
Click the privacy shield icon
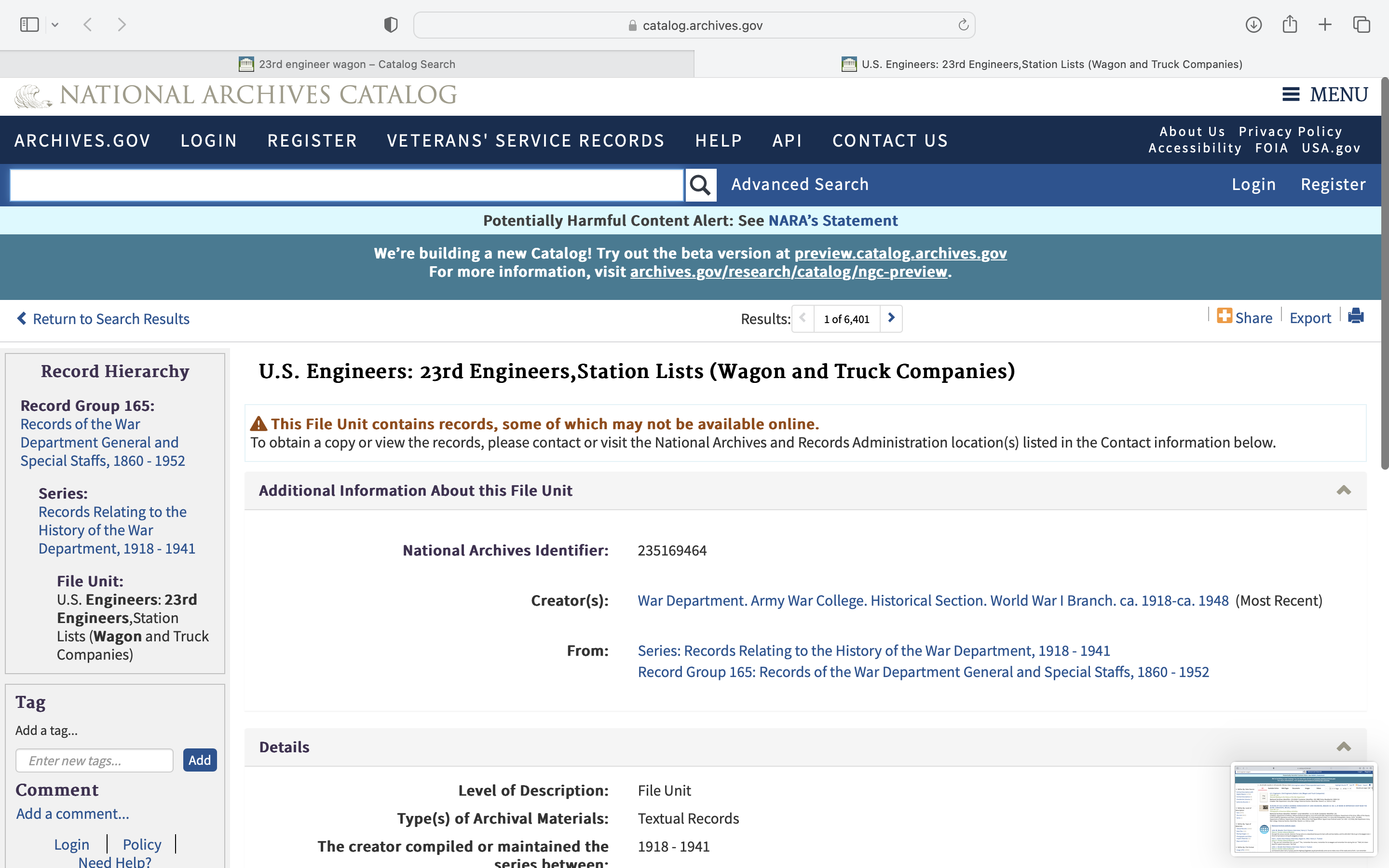[391, 25]
